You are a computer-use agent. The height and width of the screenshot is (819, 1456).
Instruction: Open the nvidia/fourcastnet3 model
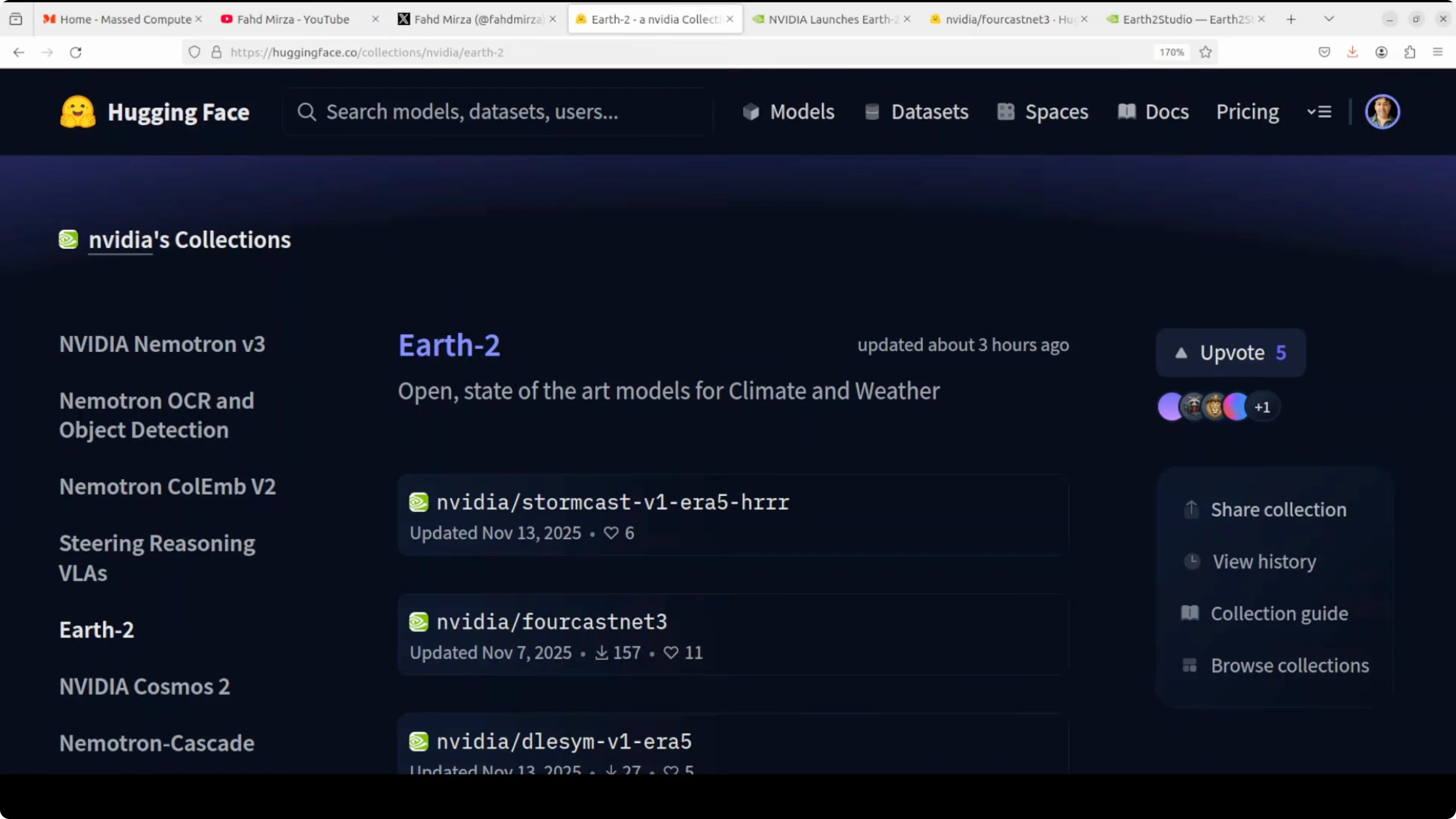pos(551,622)
